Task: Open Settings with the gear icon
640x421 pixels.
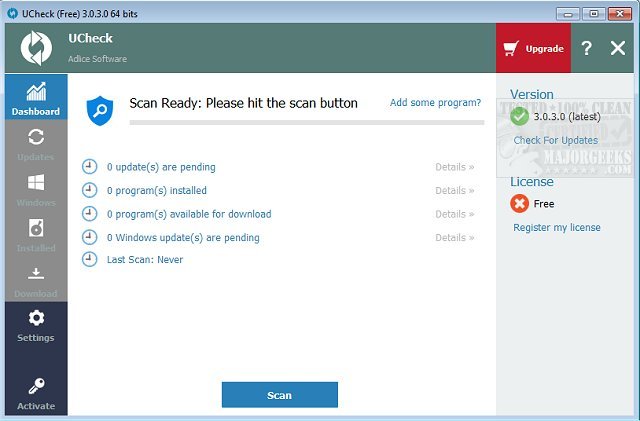Action: (x=35, y=325)
